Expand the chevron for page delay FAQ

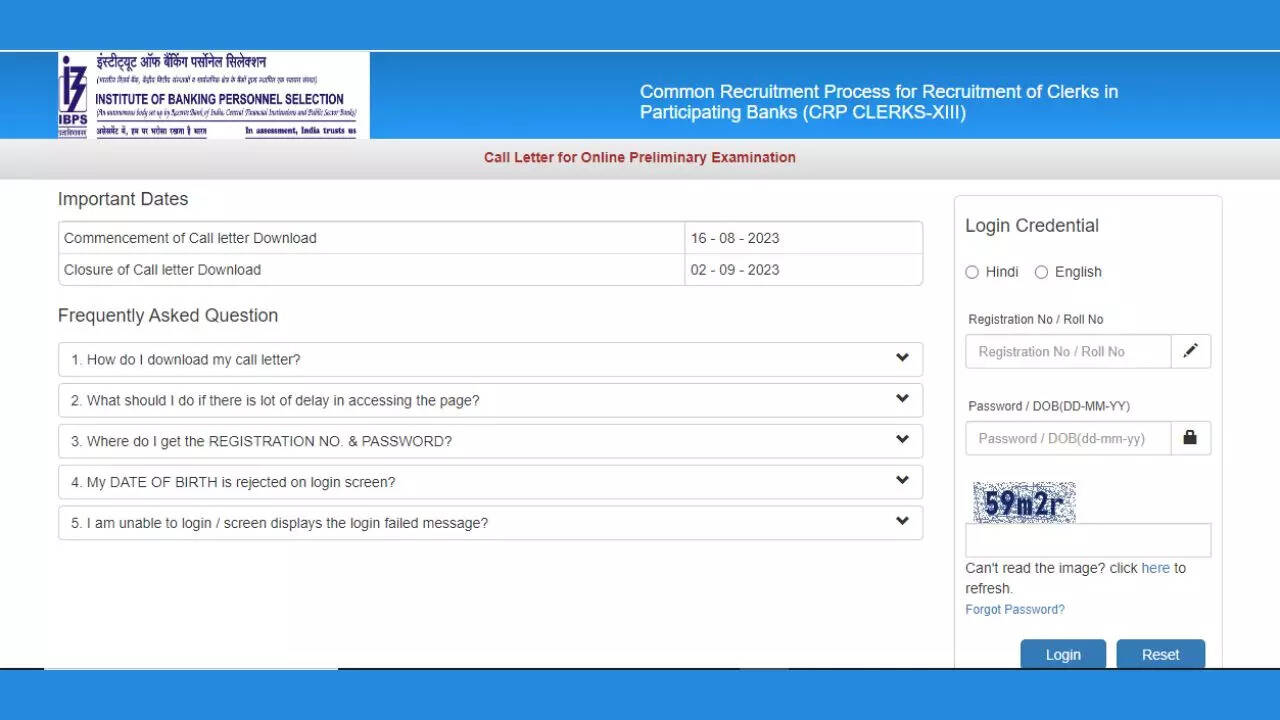pyautogui.click(x=902, y=399)
